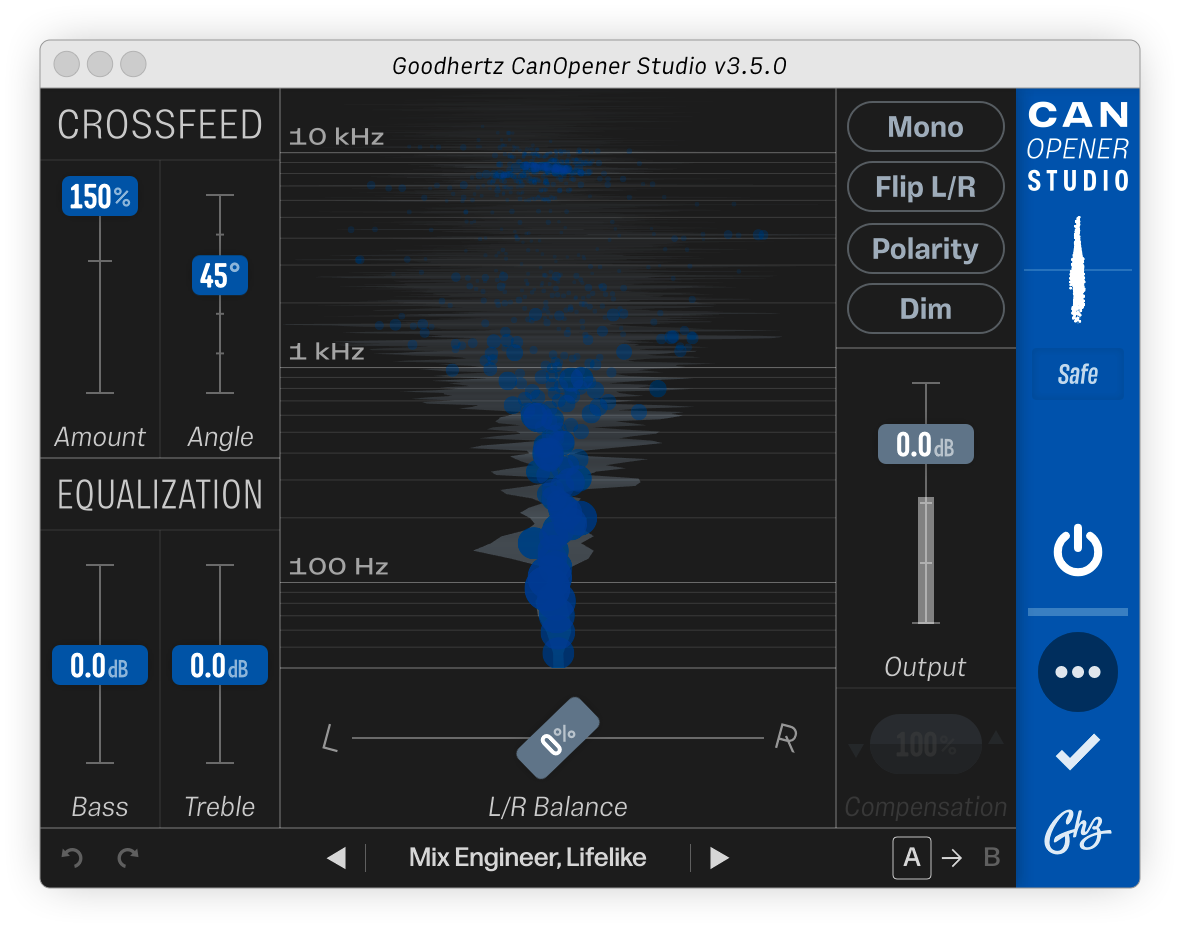Toggle the Dim button
This screenshot has width=1180, height=928.
[926, 309]
